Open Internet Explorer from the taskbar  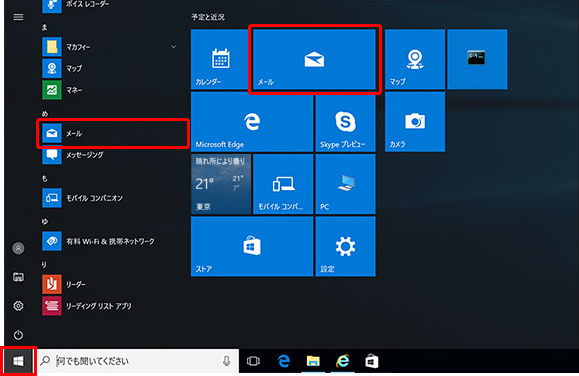pyautogui.click(x=342, y=361)
